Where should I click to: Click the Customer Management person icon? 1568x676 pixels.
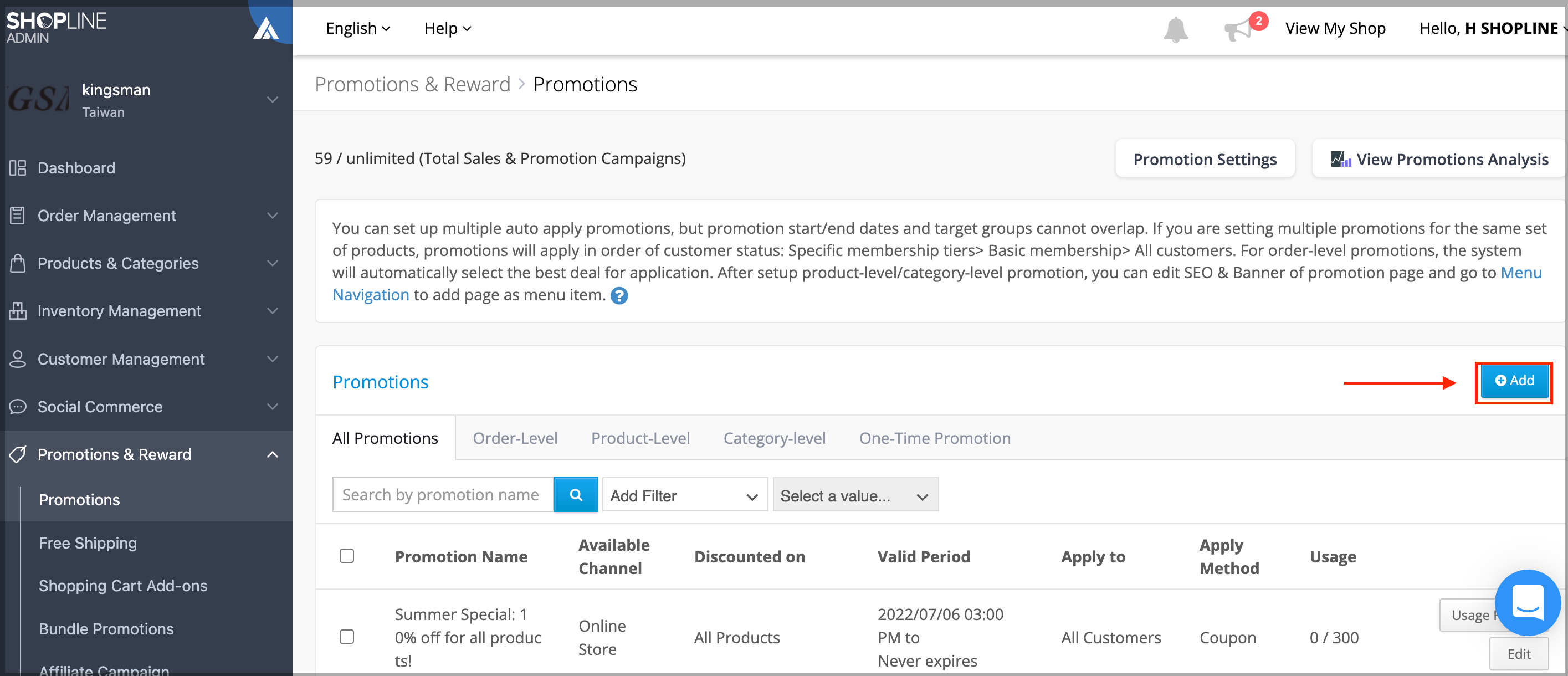pos(18,359)
